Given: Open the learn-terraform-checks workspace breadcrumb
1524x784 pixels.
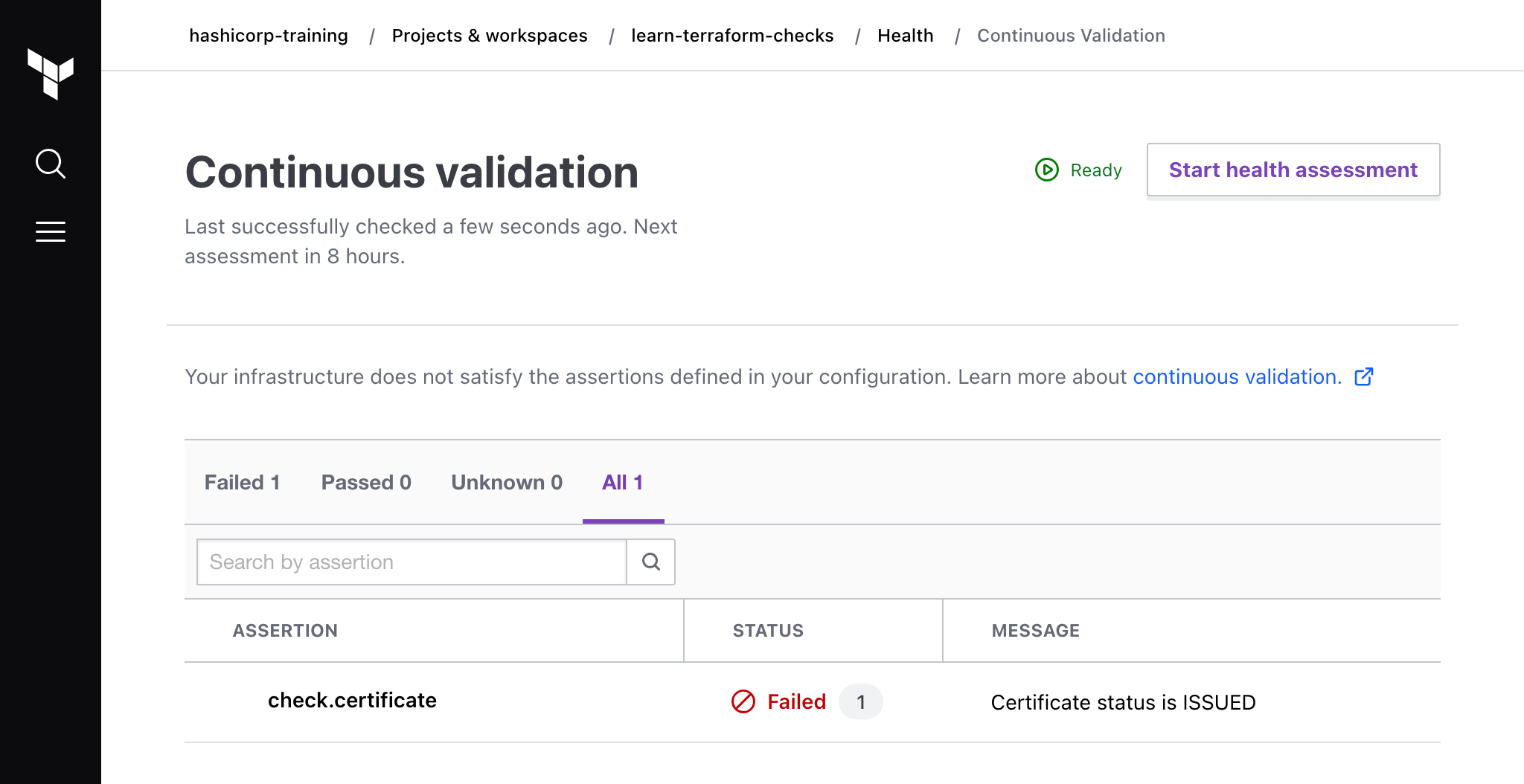Looking at the screenshot, I should point(732,35).
